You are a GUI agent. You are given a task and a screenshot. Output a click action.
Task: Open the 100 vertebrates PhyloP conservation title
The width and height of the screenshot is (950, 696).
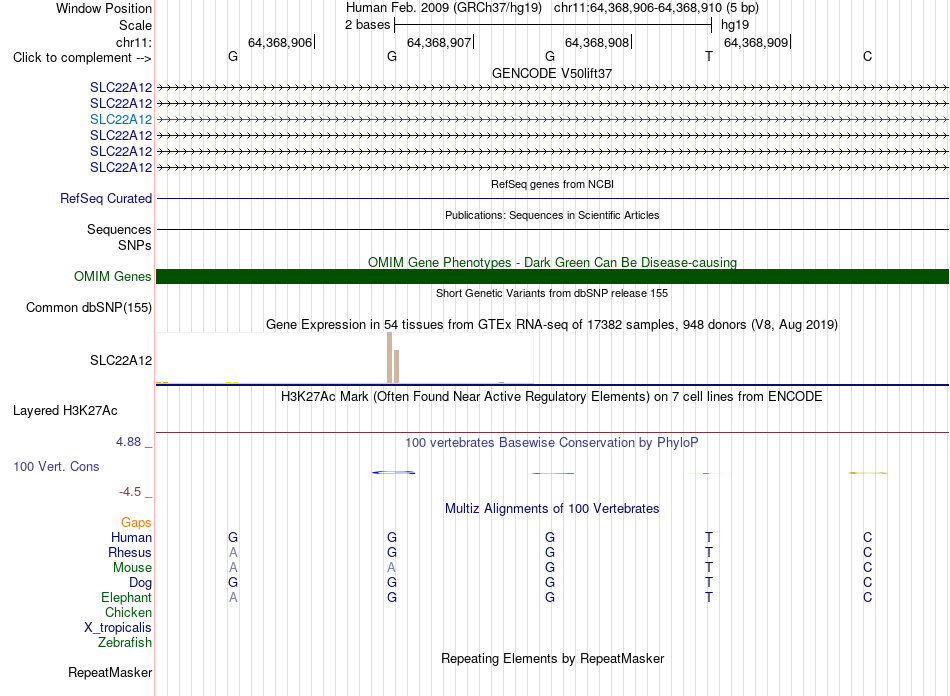click(x=552, y=443)
